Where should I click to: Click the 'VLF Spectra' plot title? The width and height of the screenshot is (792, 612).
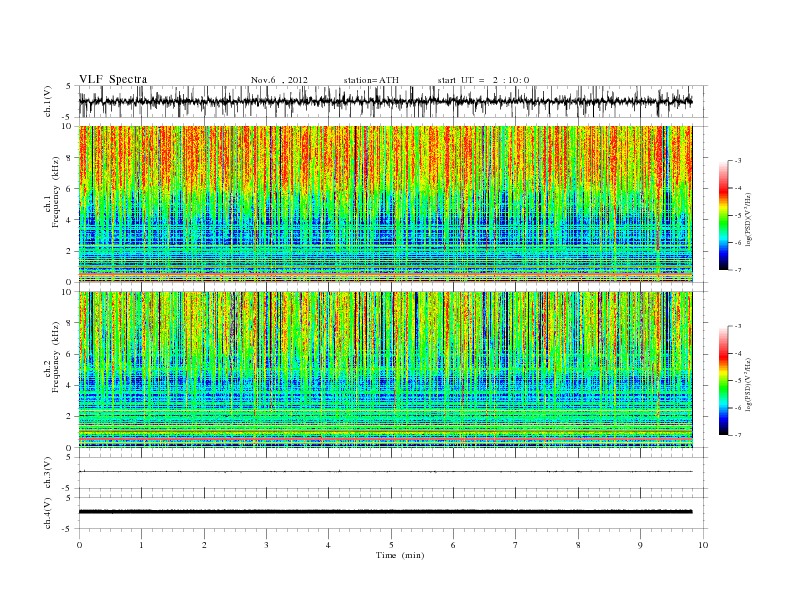click(x=113, y=79)
